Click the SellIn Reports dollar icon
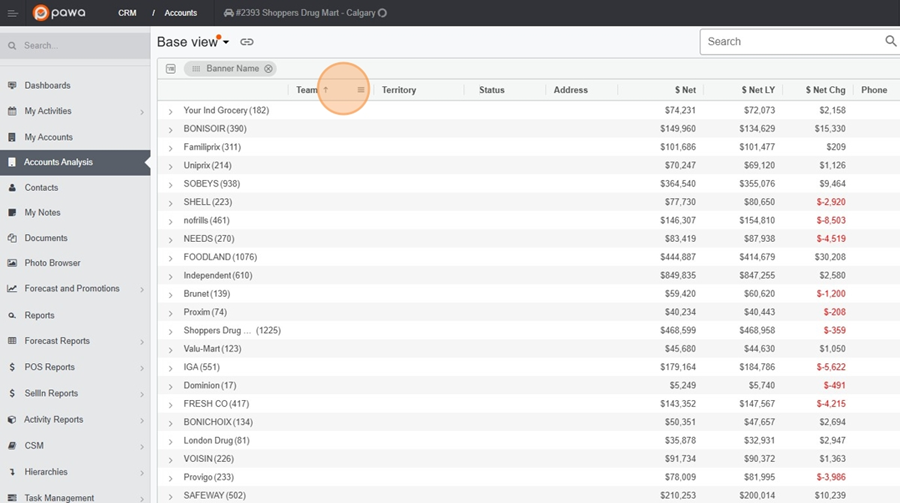 click(x=12, y=393)
